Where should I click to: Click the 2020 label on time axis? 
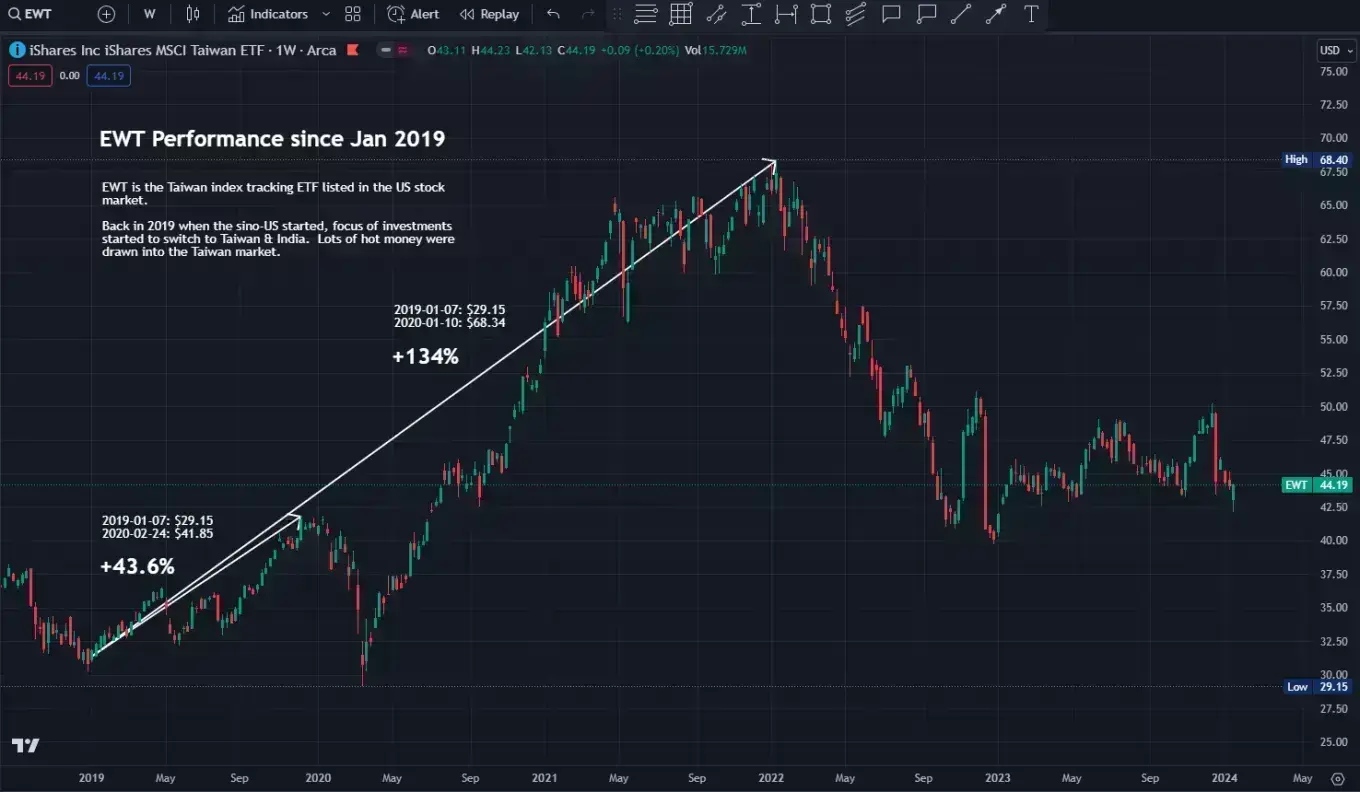point(318,778)
